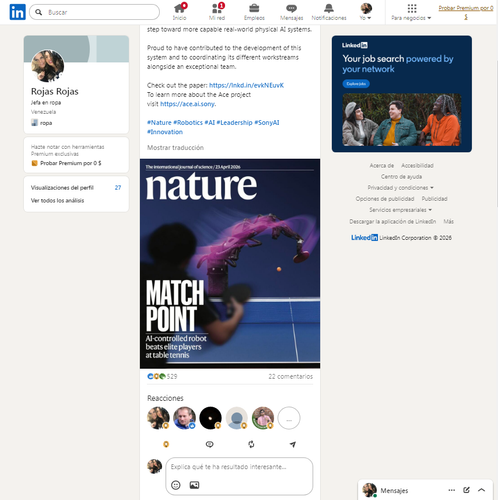Open Ver todos los análisis
Screen dimensions: 498x500
click(57, 201)
